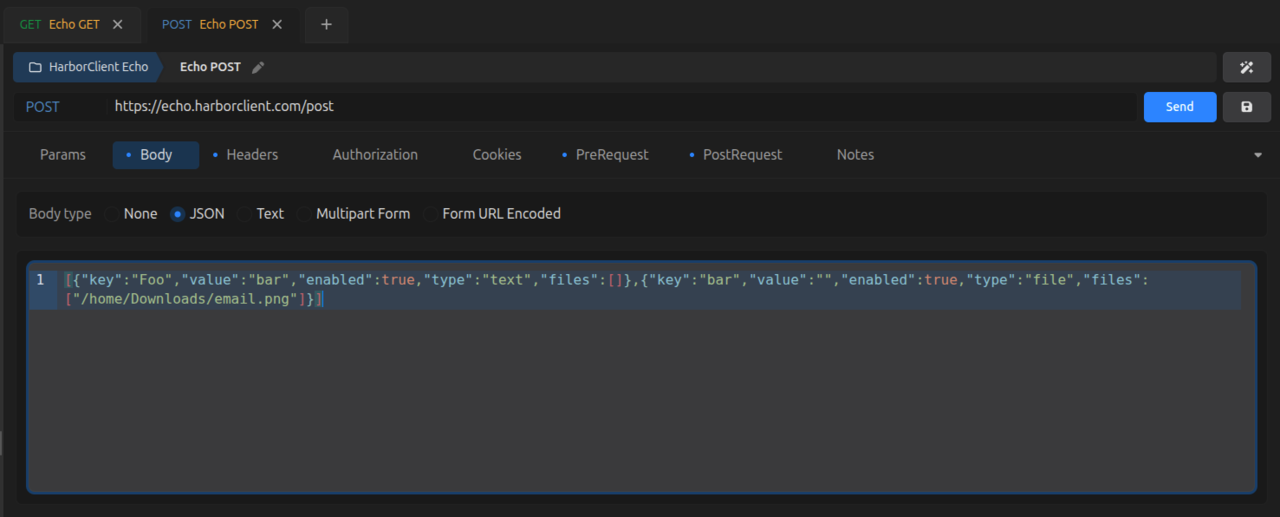The width and height of the screenshot is (1280, 517).
Task: Expand the tabs overflow arrow at right
Action: tap(1257, 155)
